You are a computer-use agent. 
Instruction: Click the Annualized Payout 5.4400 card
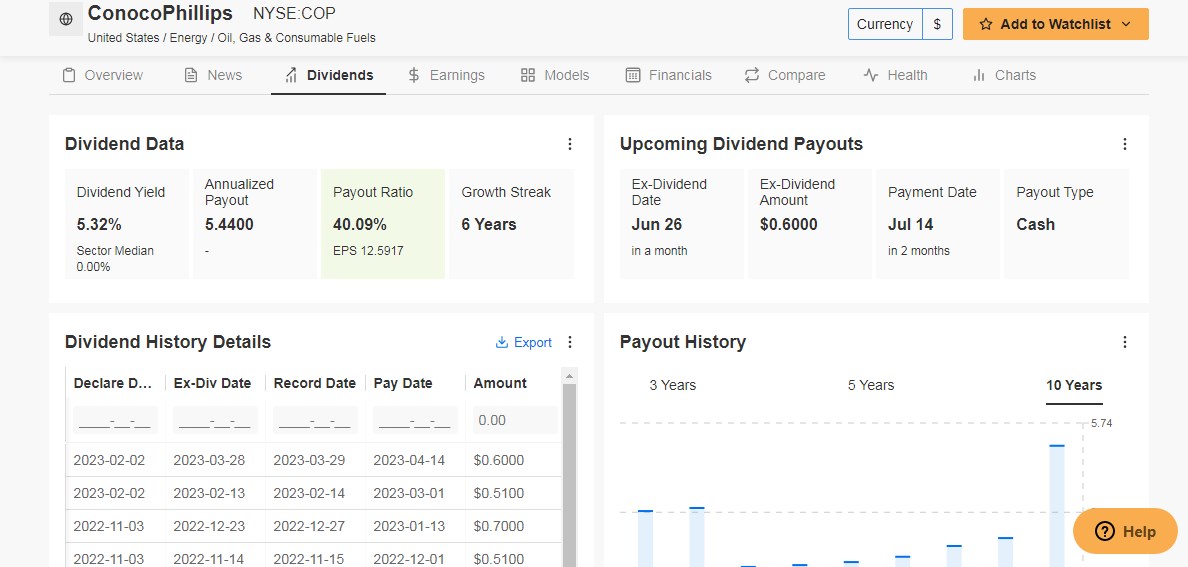coord(255,224)
